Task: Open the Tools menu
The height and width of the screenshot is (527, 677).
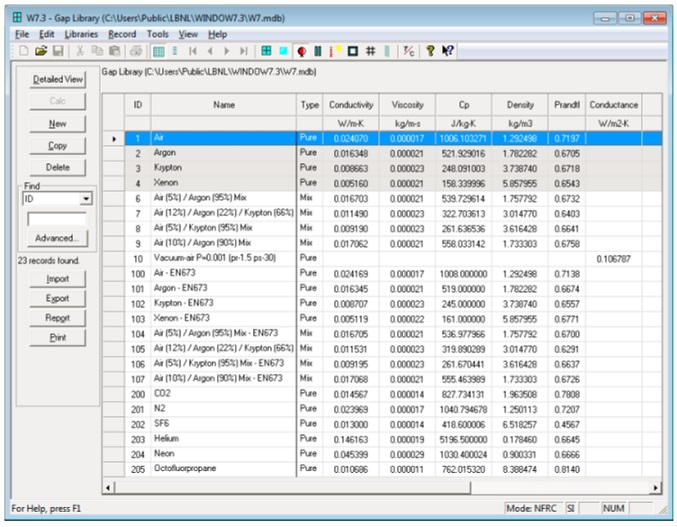Action: (158, 34)
